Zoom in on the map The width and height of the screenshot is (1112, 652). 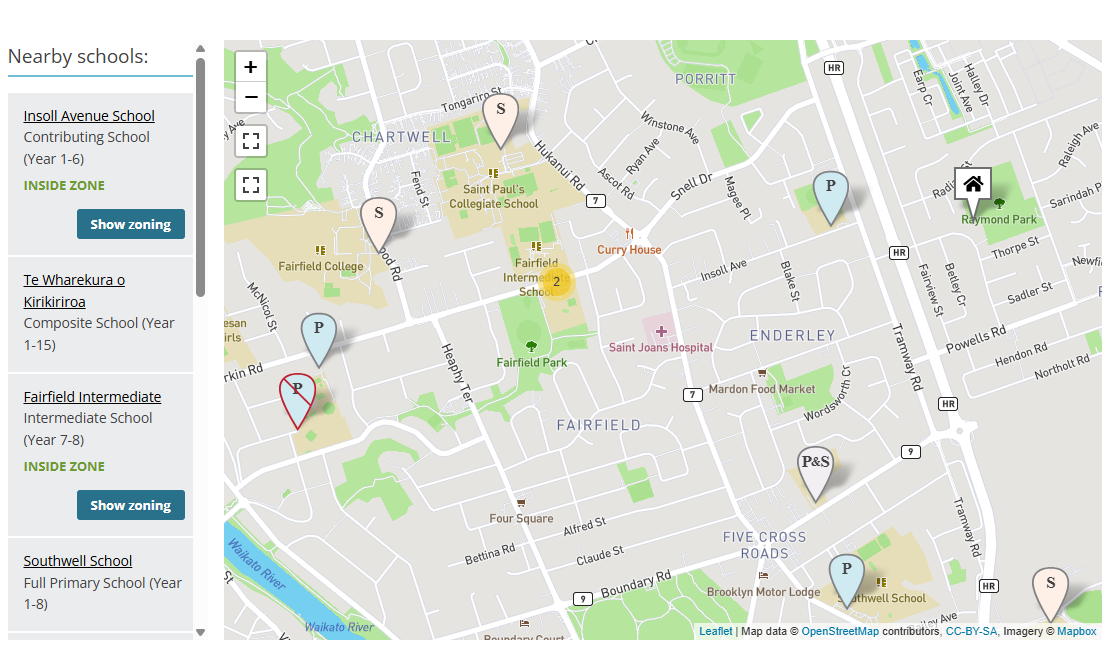click(x=250, y=67)
